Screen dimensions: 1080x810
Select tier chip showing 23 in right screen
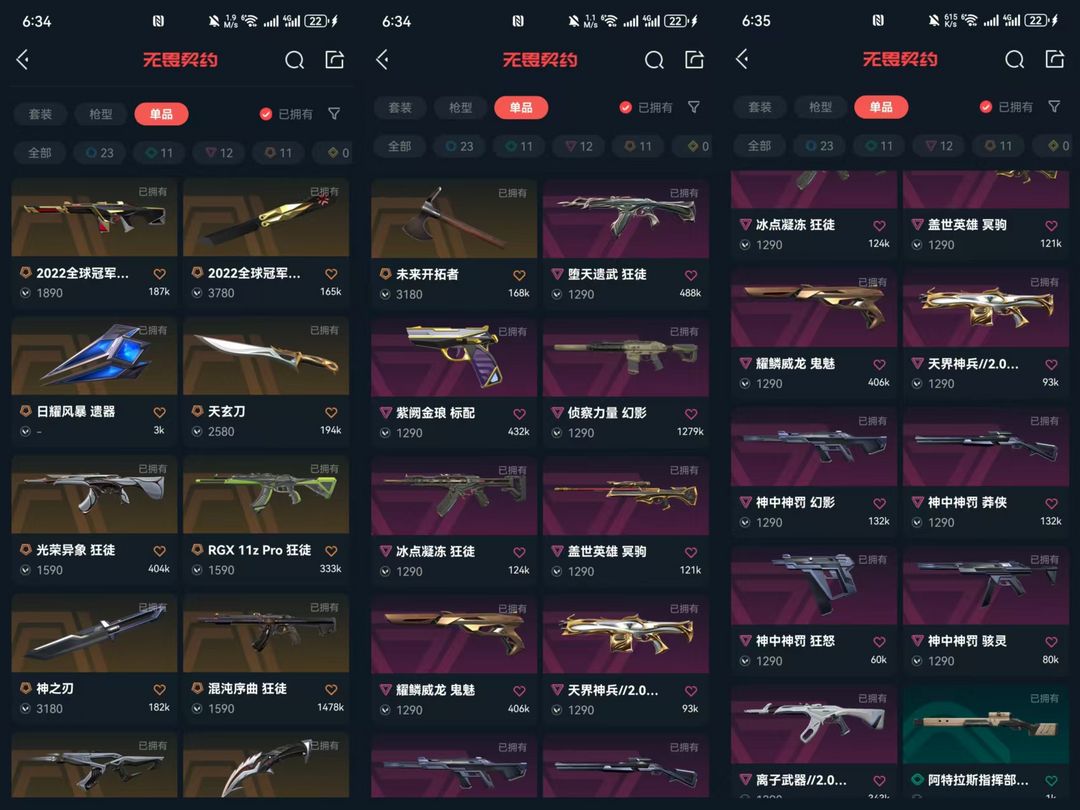(819, 146)
